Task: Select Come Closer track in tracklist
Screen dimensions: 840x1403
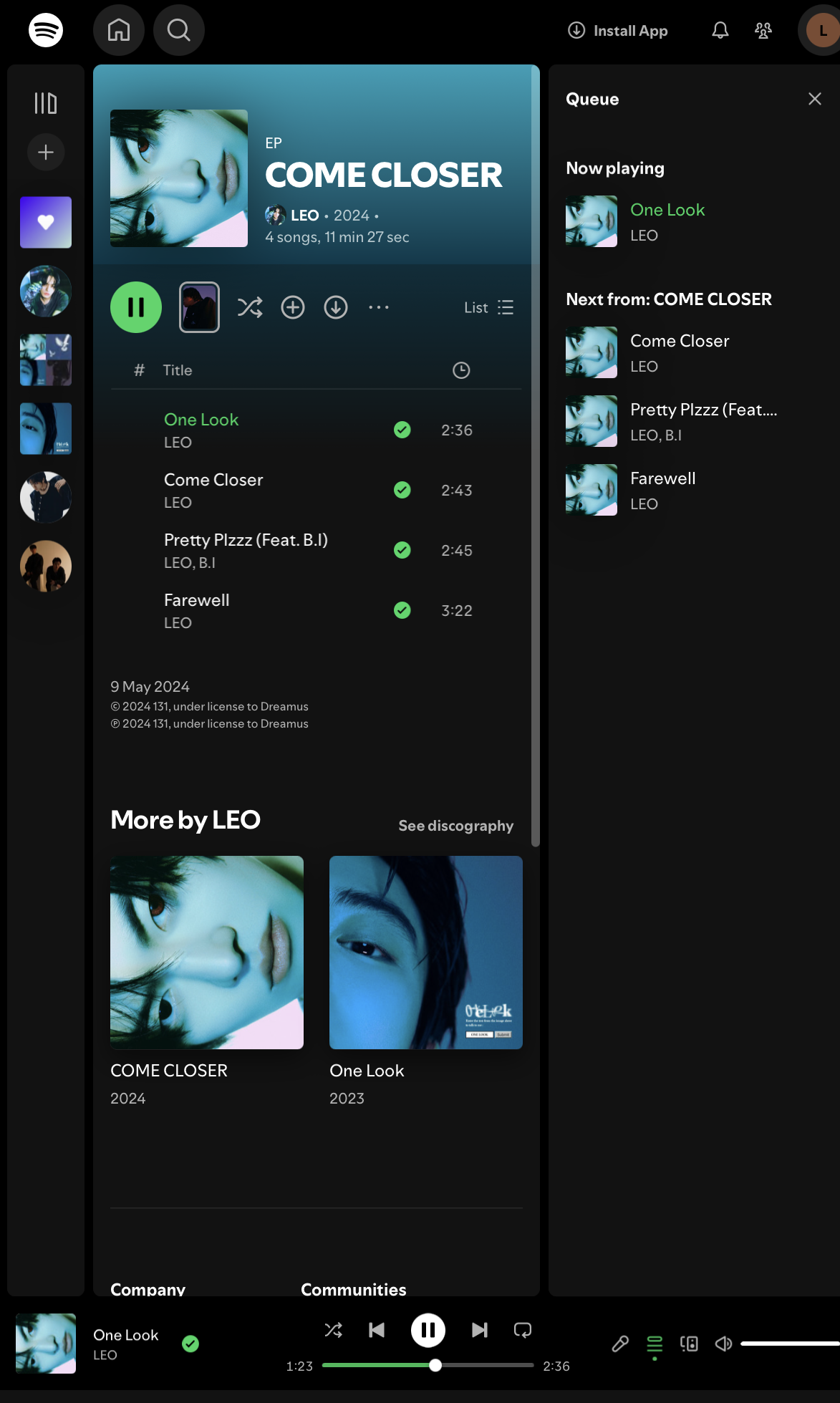Action: [x=213, y=480]
